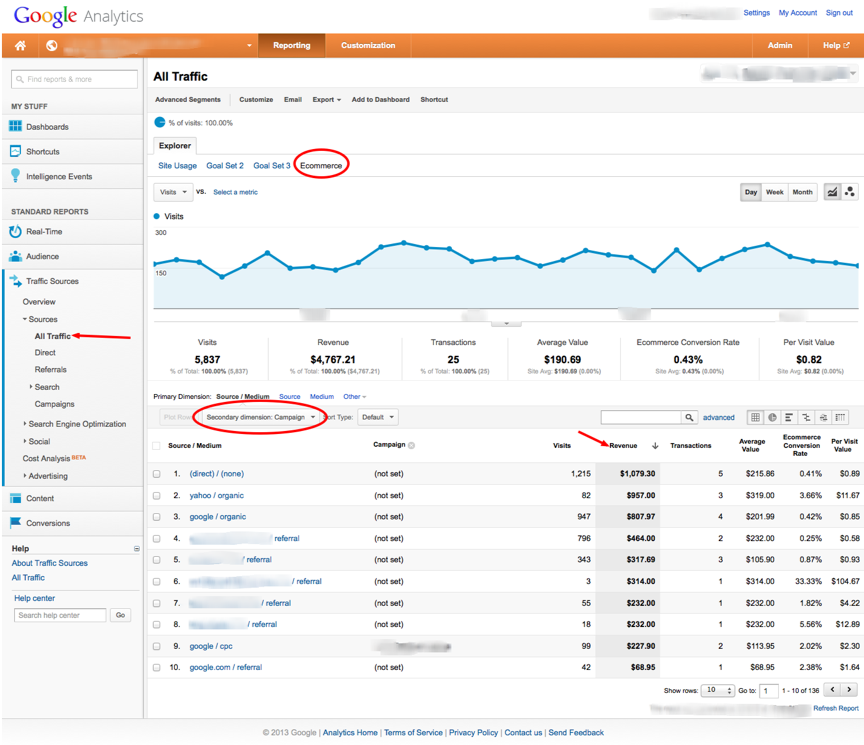This screenshot has height=745, width=864.
Task: Open the Show rows dropdown
Action: pos(716,690)
